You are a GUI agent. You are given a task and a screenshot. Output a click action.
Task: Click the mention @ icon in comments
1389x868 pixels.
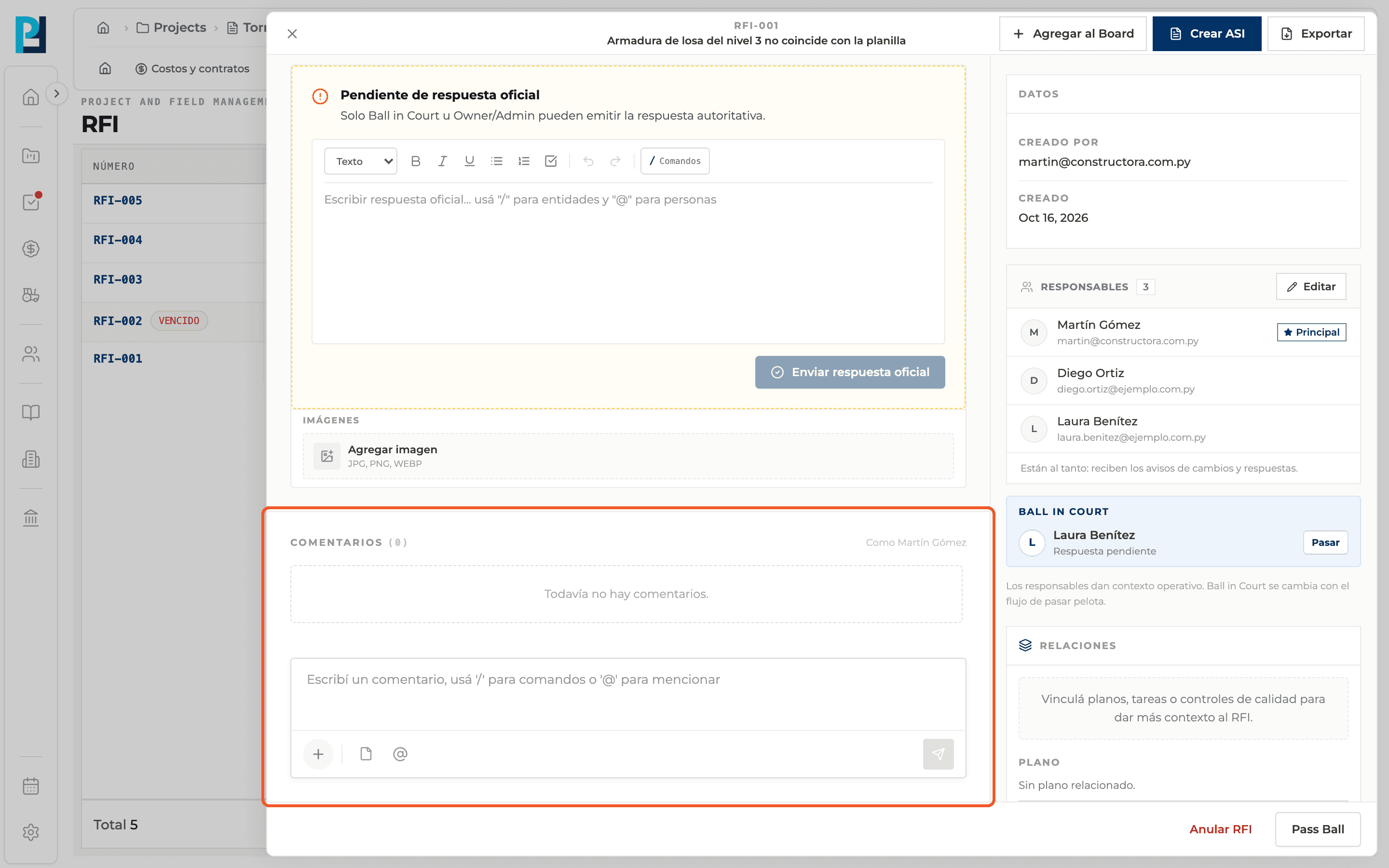point(400,754)
